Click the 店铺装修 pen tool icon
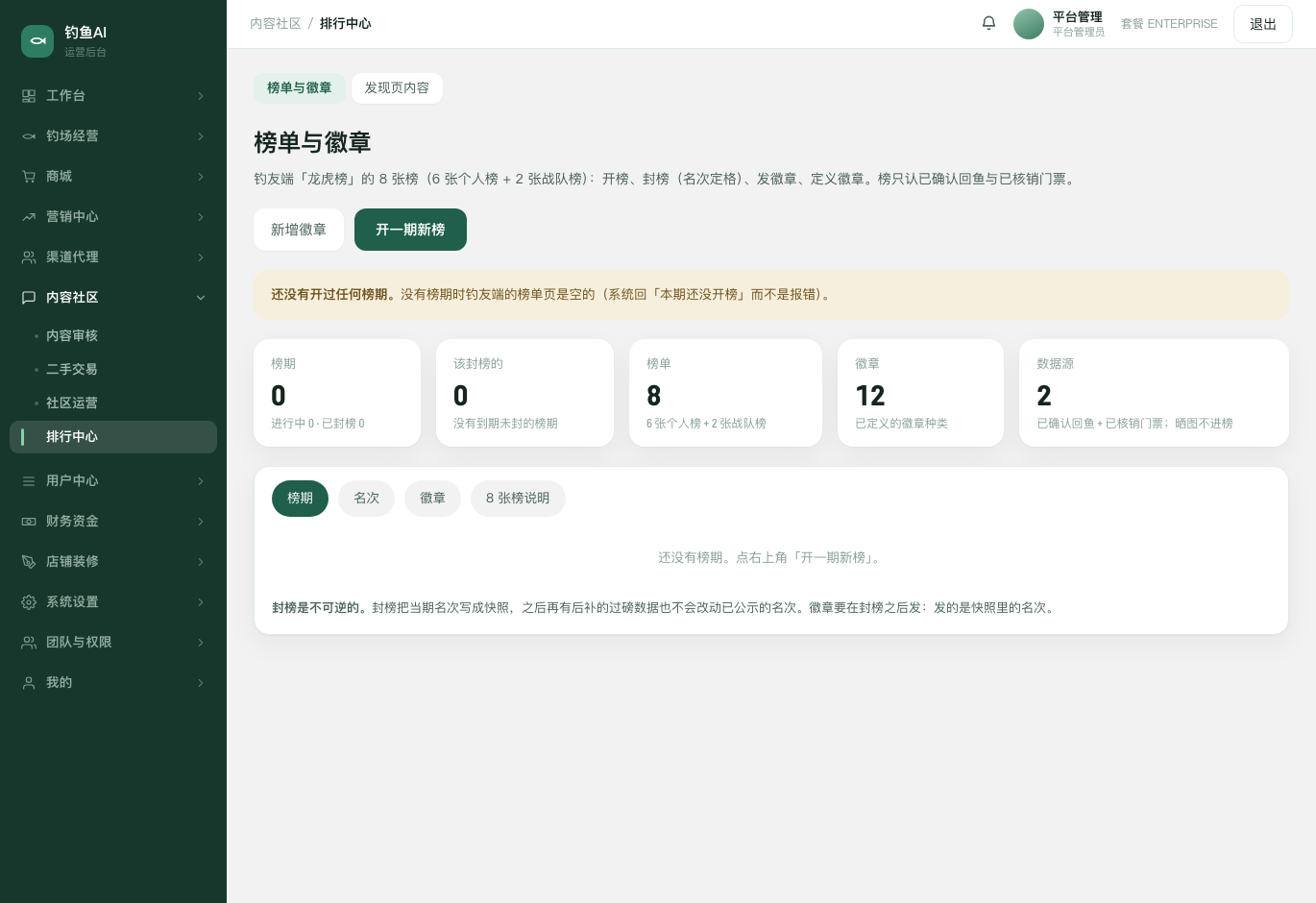 29,562
